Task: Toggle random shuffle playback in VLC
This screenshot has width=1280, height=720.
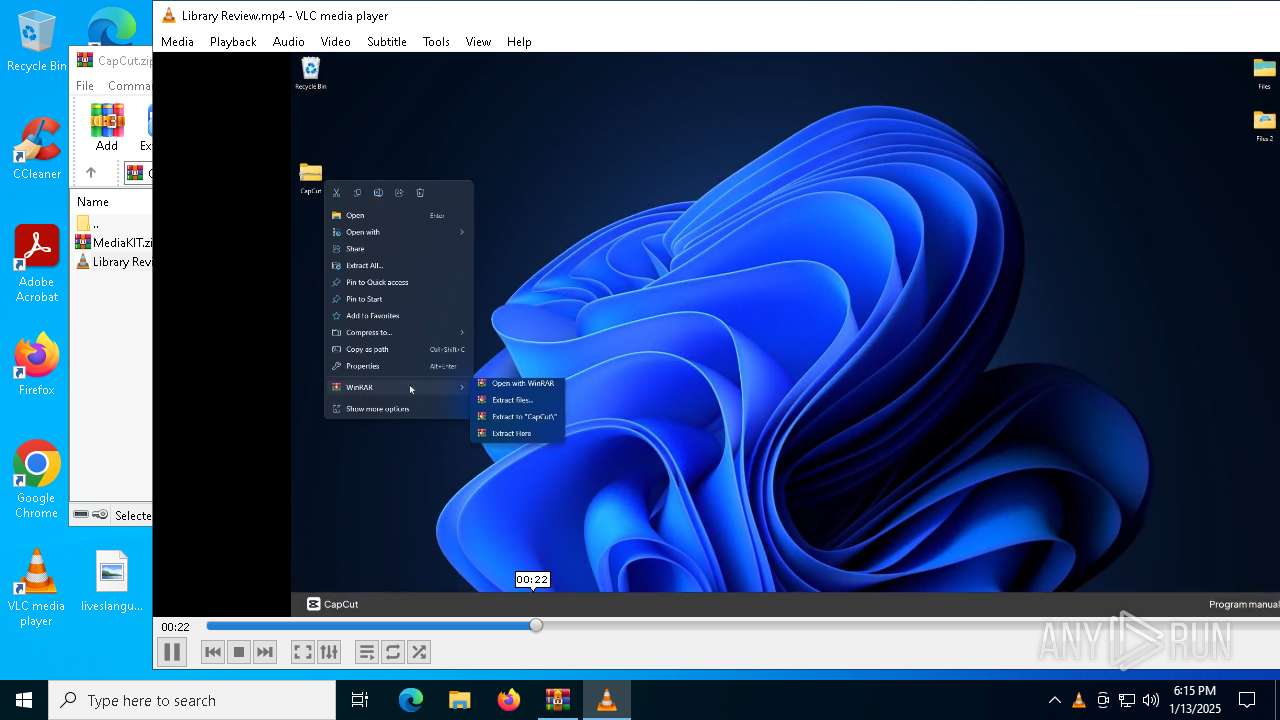Action: pyautogui.click(x=419, y=652)
